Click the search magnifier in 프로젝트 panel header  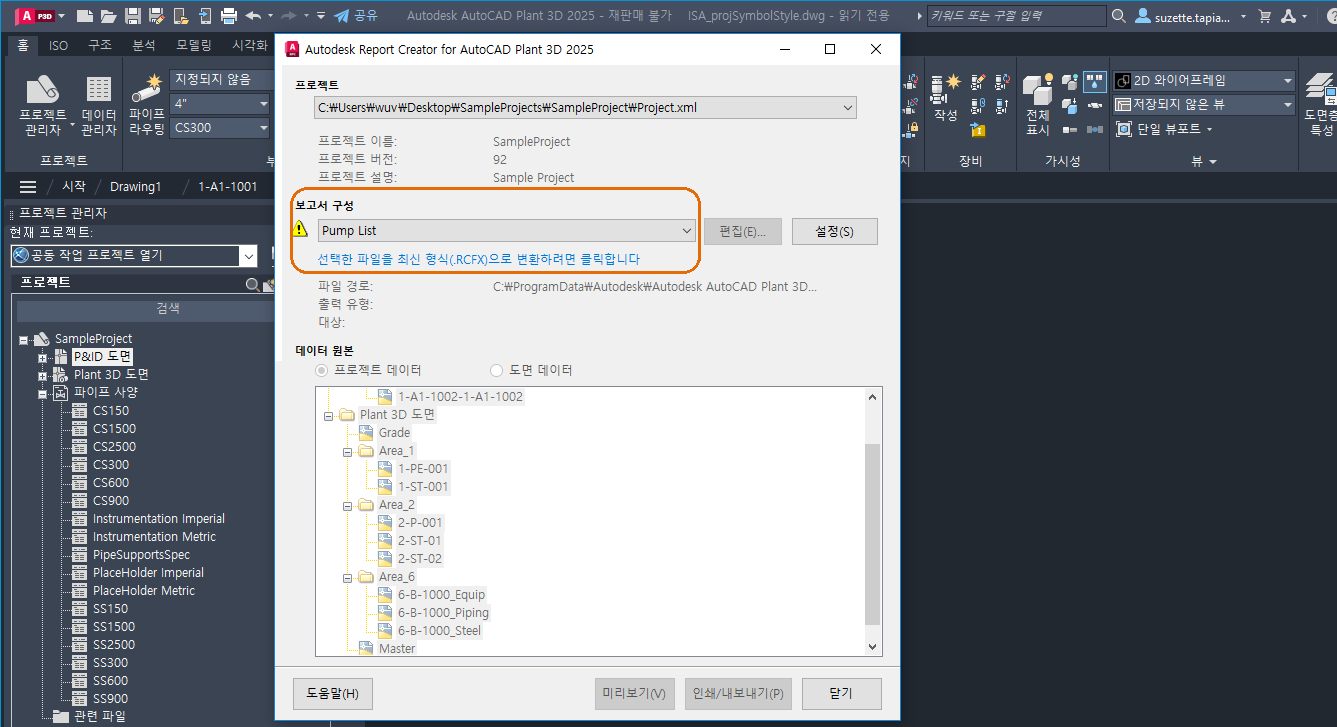(253, 285)
